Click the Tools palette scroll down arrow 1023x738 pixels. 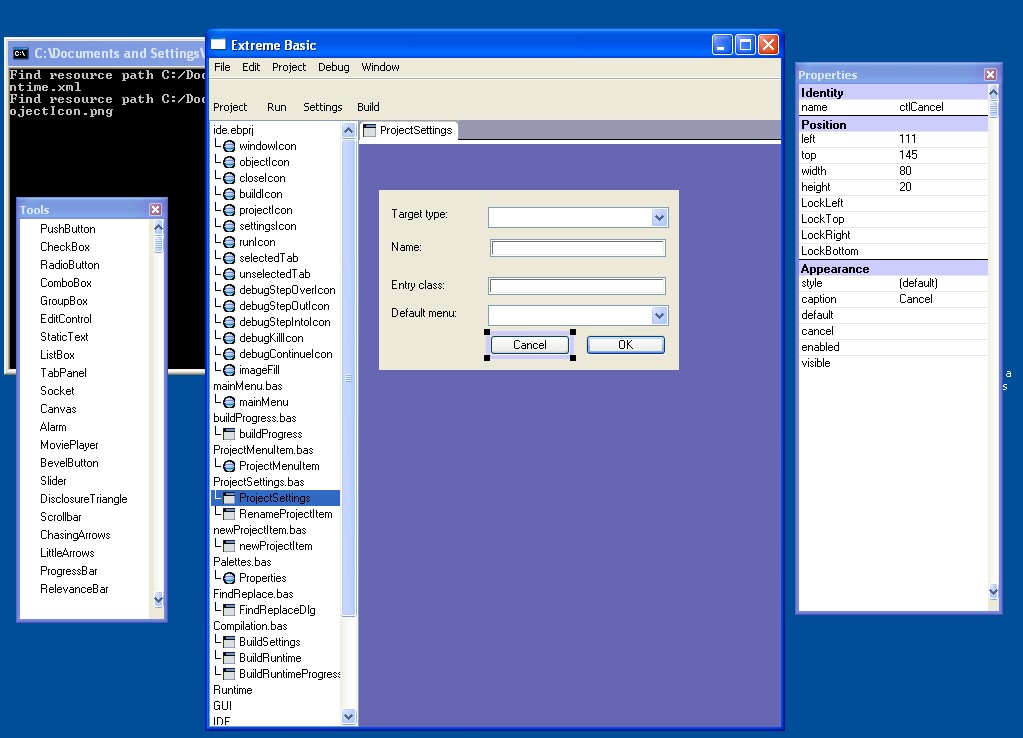(158, 599)
